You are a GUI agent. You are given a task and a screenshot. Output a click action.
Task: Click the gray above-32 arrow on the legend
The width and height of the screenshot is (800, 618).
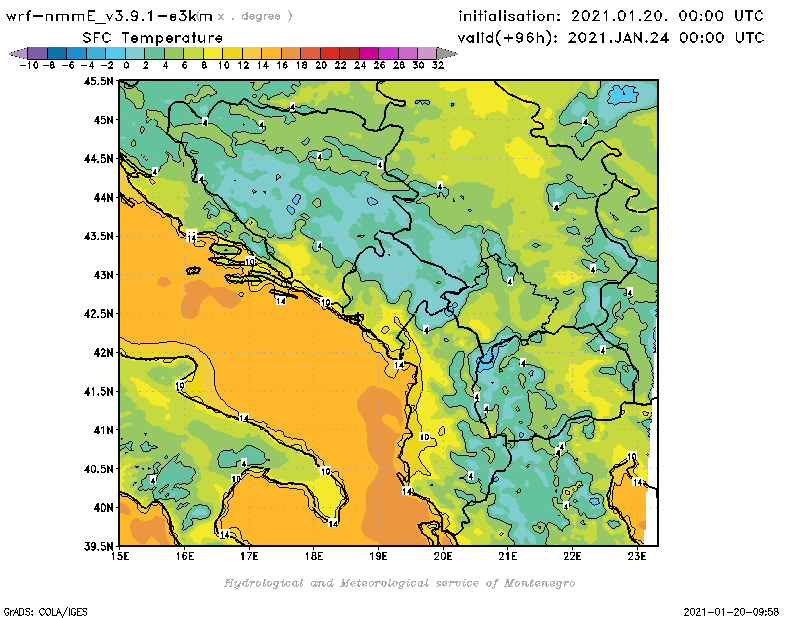447,53
